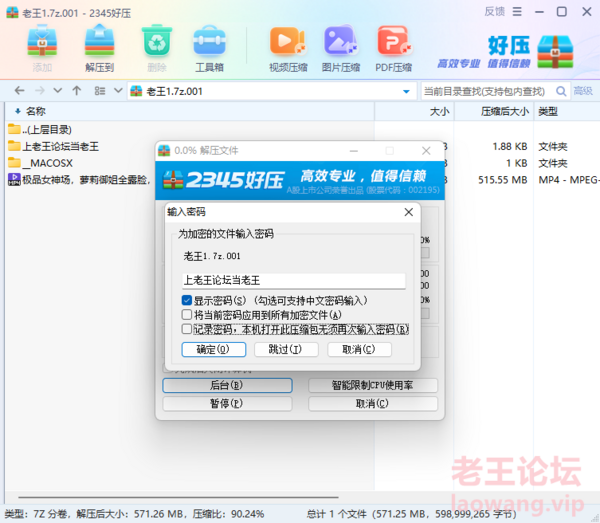Click 反馈 feedback in title bar

click(x=495, y=12)
